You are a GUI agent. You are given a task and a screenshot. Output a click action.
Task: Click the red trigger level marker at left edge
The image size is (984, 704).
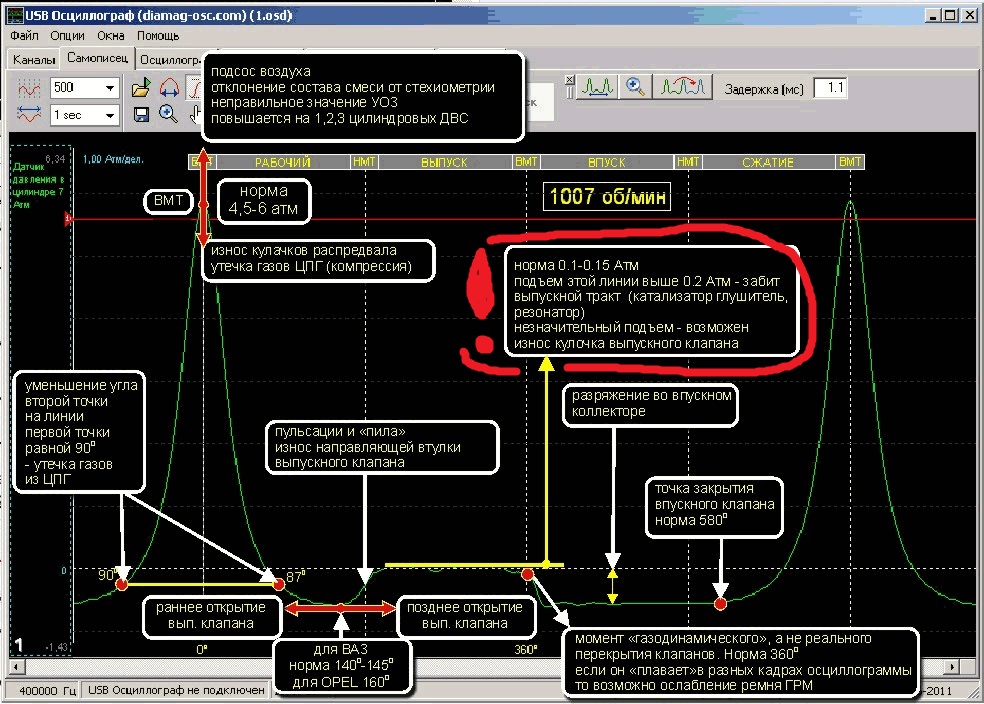(69, 218)
